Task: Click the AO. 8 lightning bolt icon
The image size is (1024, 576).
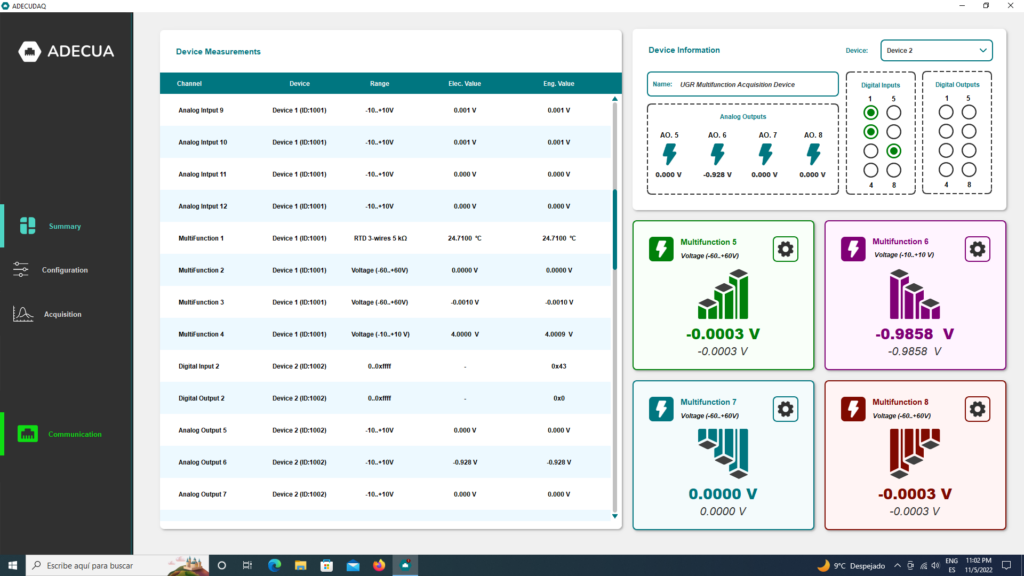Action: (x=813, y=154)
